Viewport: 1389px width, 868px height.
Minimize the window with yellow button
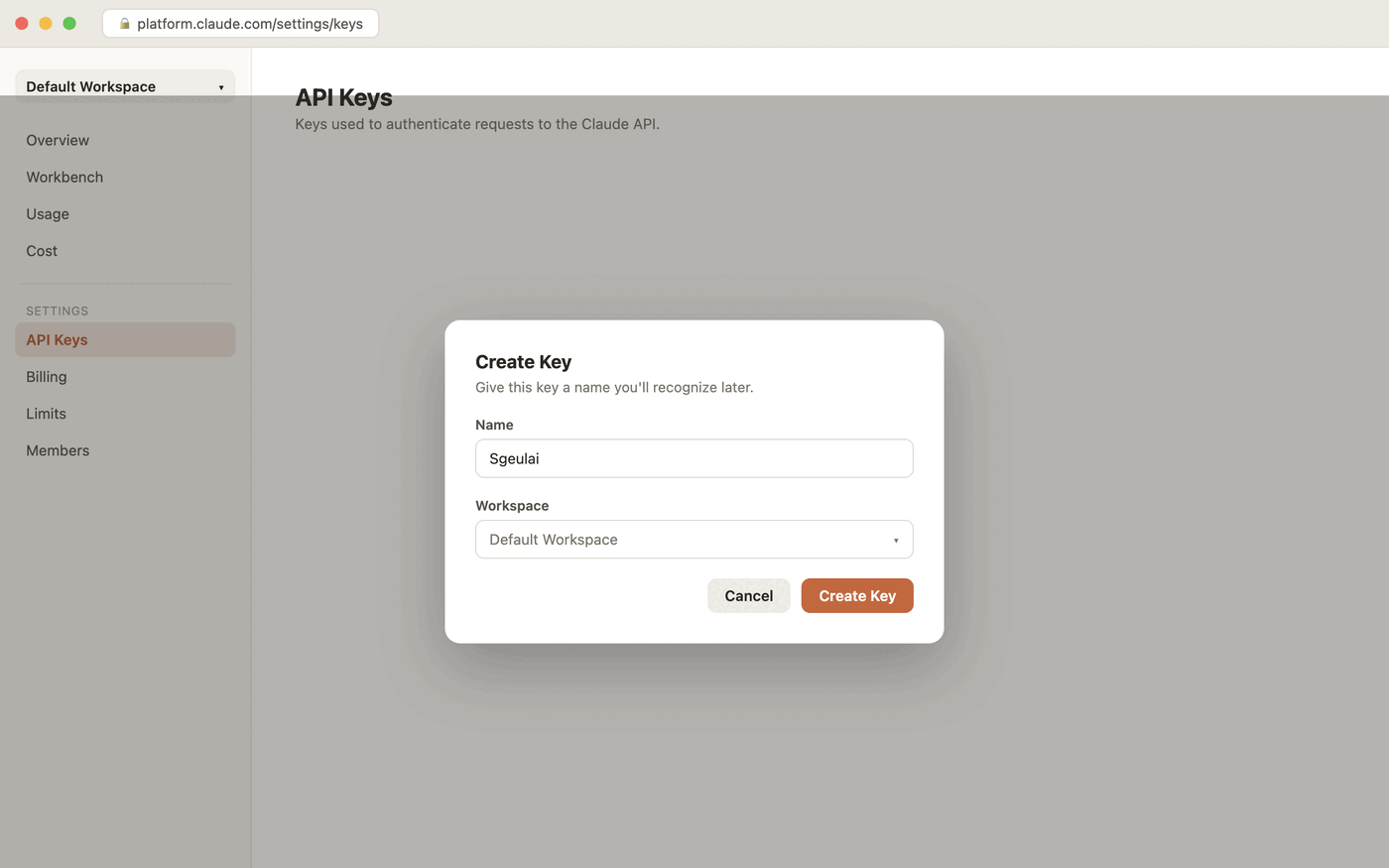[46, 23]
